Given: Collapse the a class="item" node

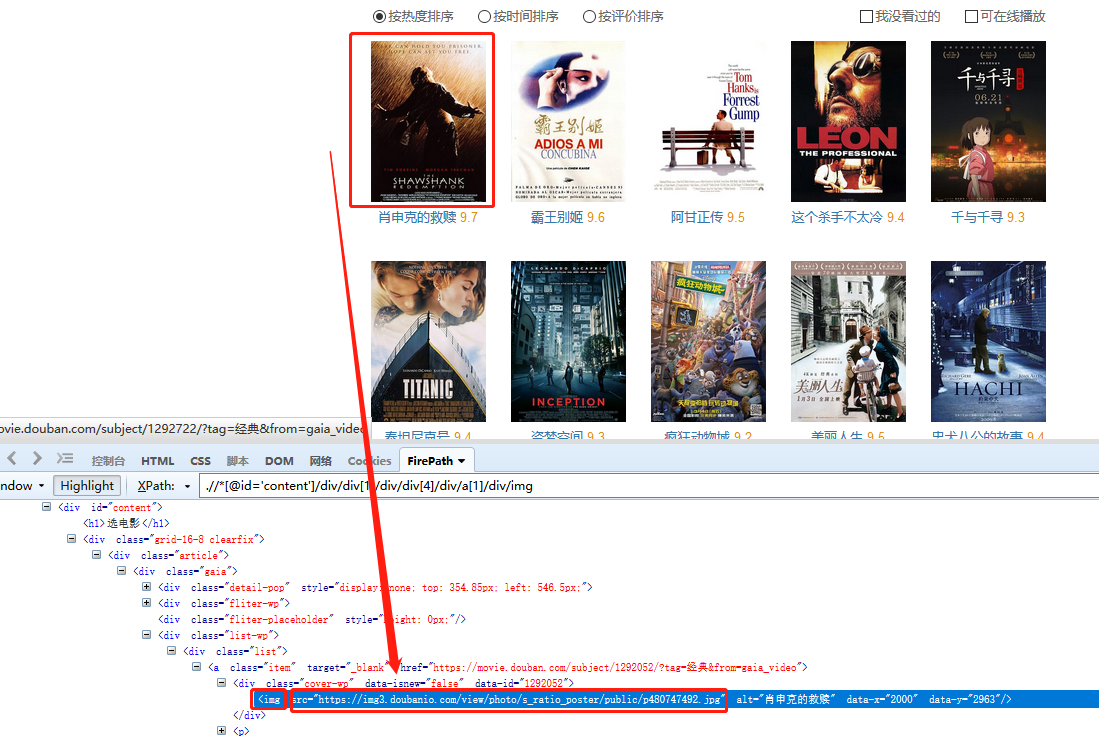Looking at the screenshot, I should [x=197, y=667].
